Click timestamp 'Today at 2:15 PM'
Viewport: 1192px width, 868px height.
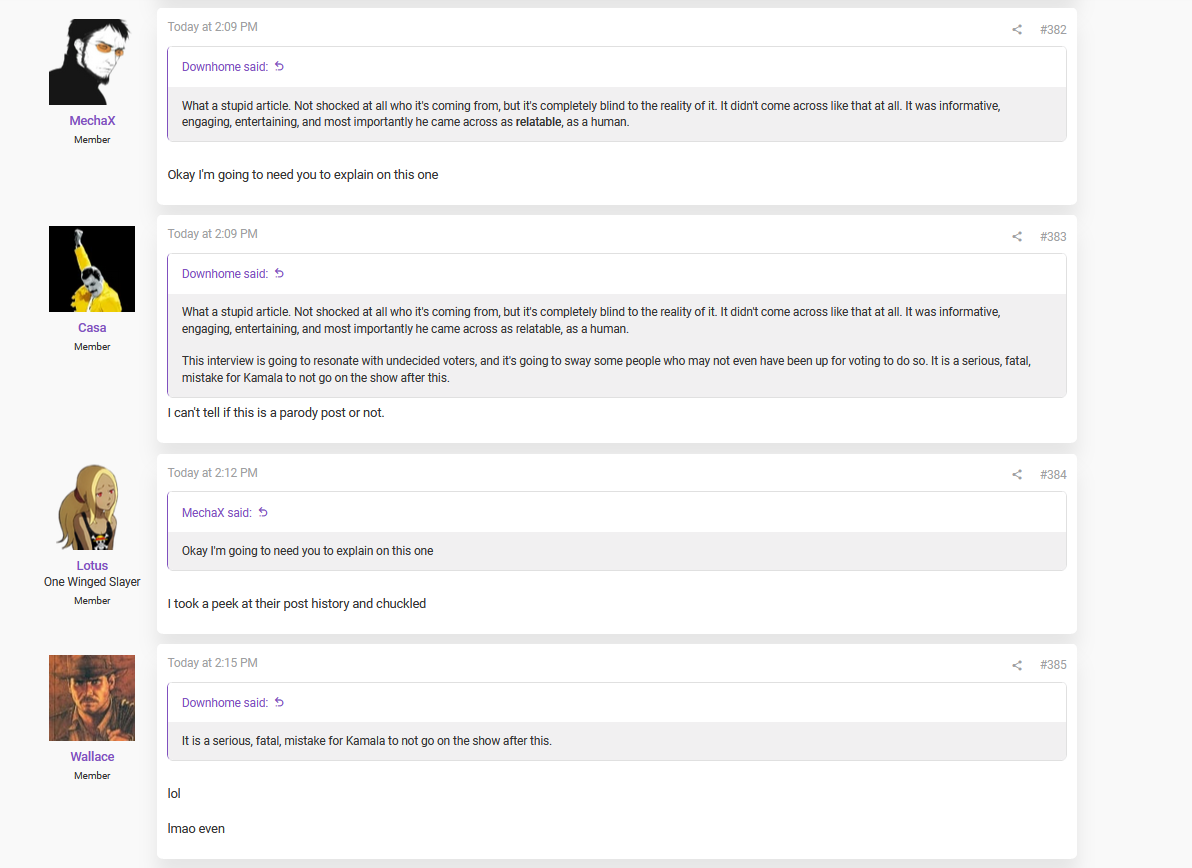pyautogui.click(x=212, y=663)
